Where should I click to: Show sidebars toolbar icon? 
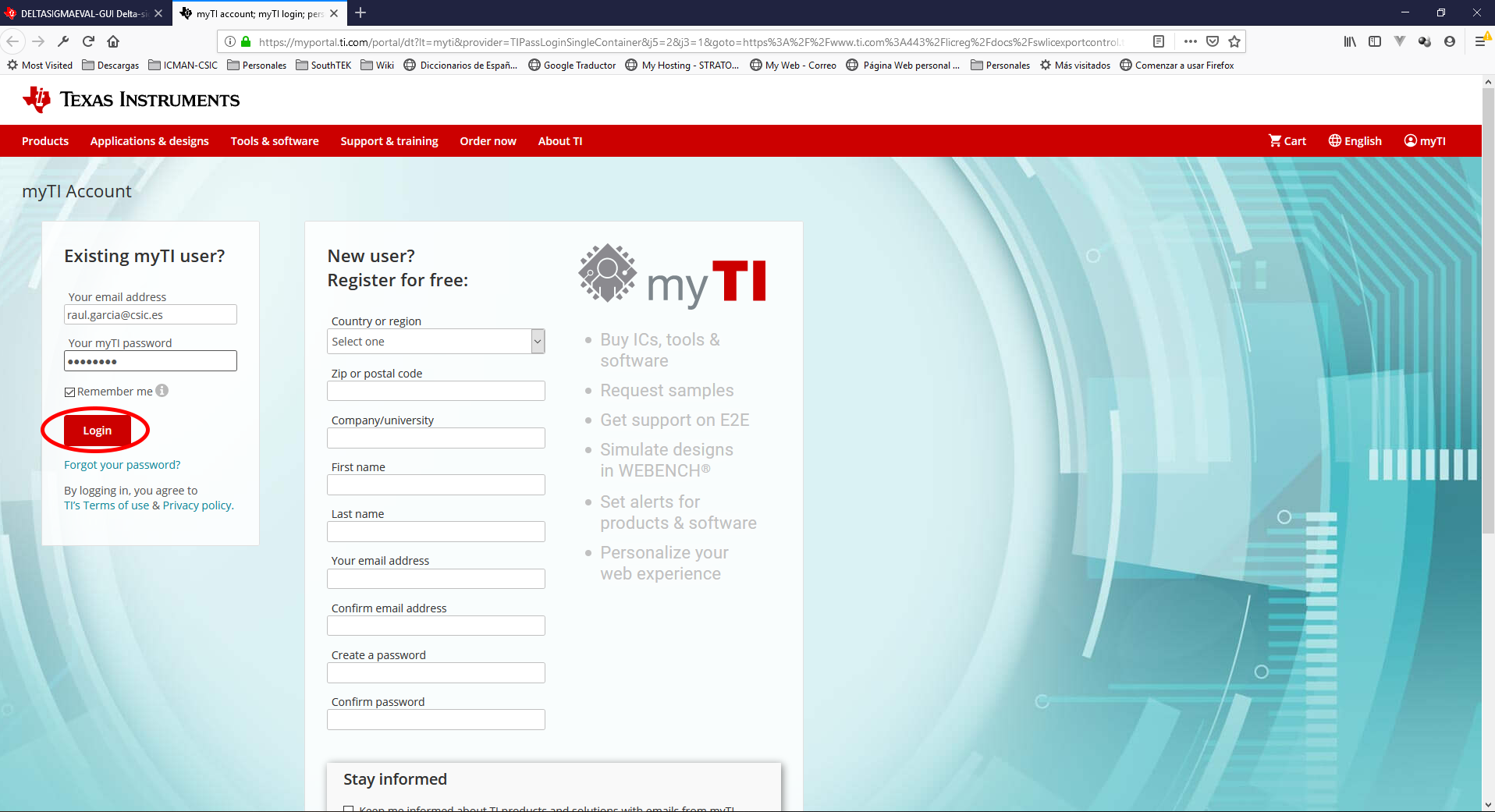tap(1375, 41)
